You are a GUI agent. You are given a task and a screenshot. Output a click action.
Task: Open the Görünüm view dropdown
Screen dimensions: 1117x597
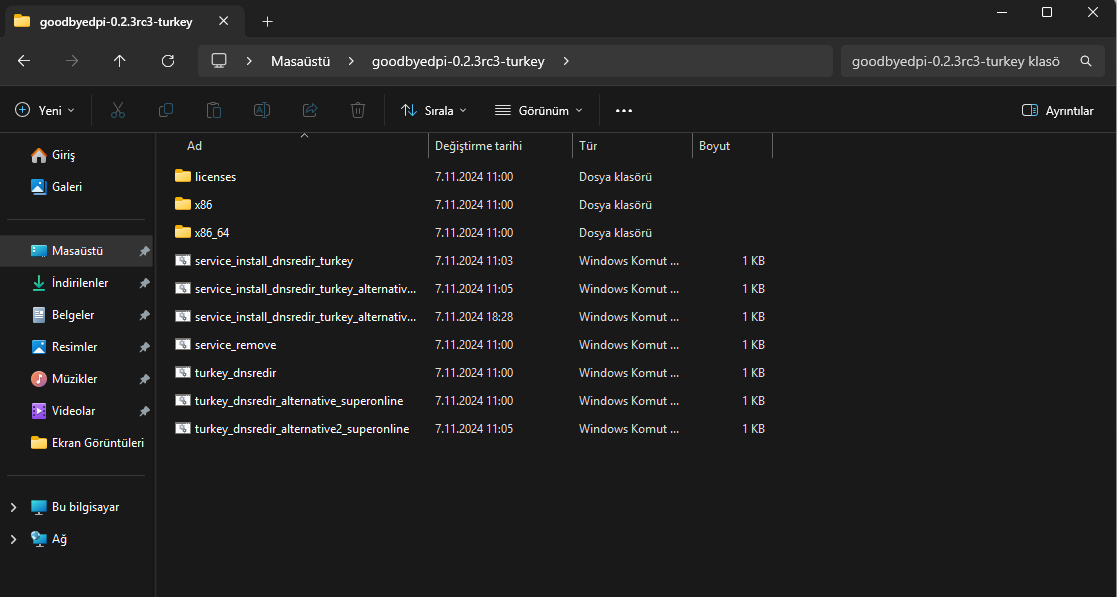(538, 110)
